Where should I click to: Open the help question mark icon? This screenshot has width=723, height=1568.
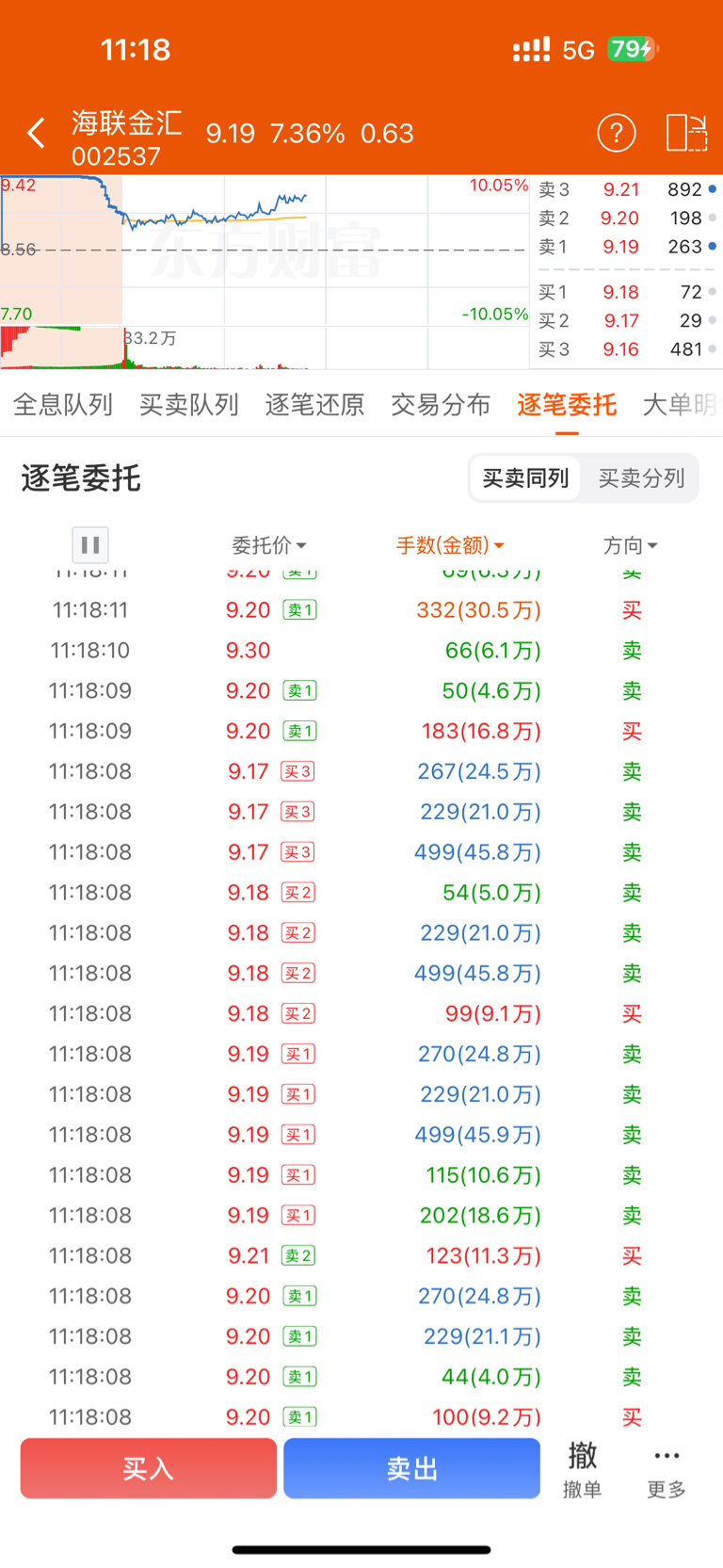[617, 133]
